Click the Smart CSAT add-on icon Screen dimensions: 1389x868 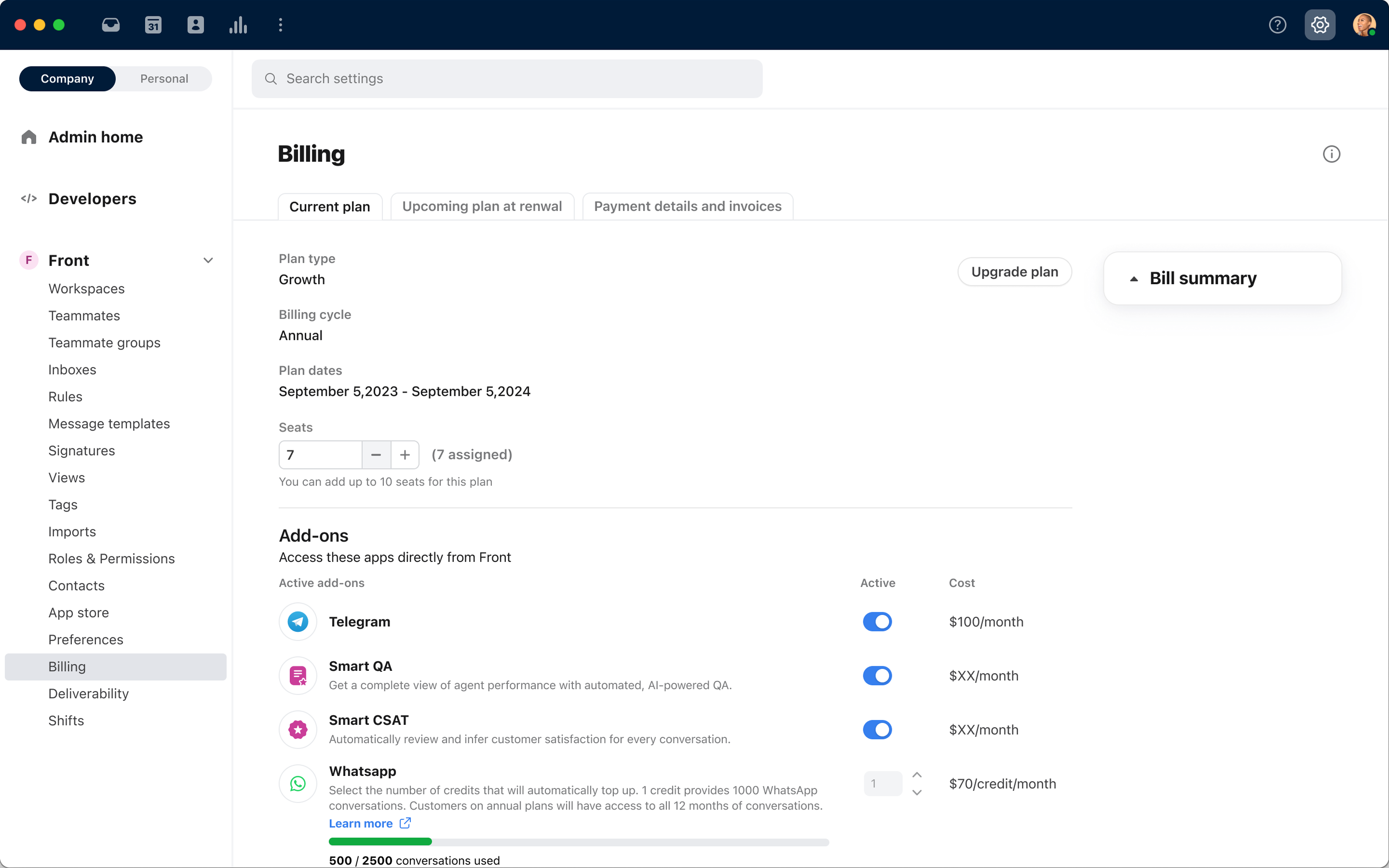pyautogui.click(x=298, y=730)
